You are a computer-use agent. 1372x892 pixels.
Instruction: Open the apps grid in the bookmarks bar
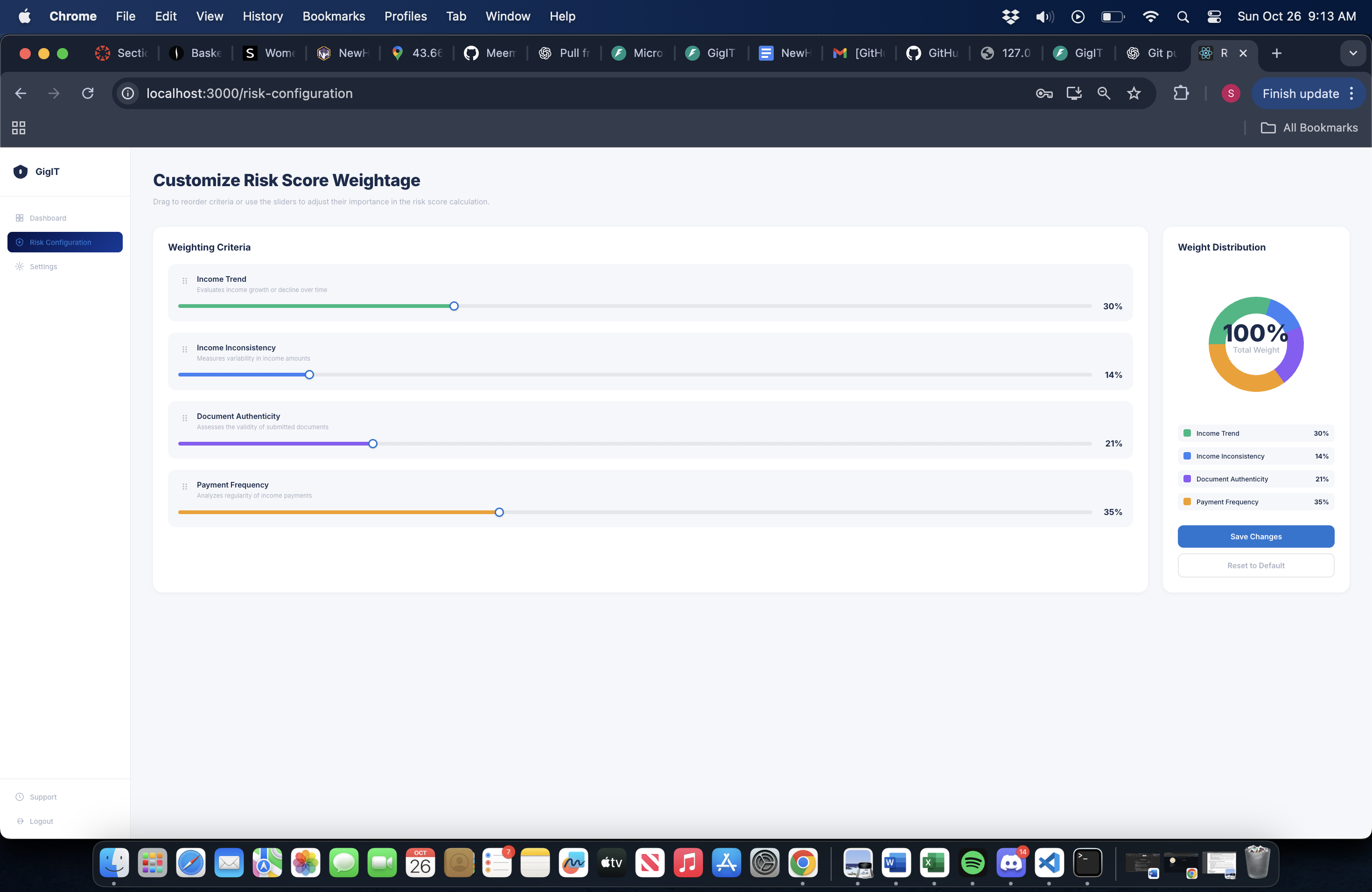click(x=19, y=128)
